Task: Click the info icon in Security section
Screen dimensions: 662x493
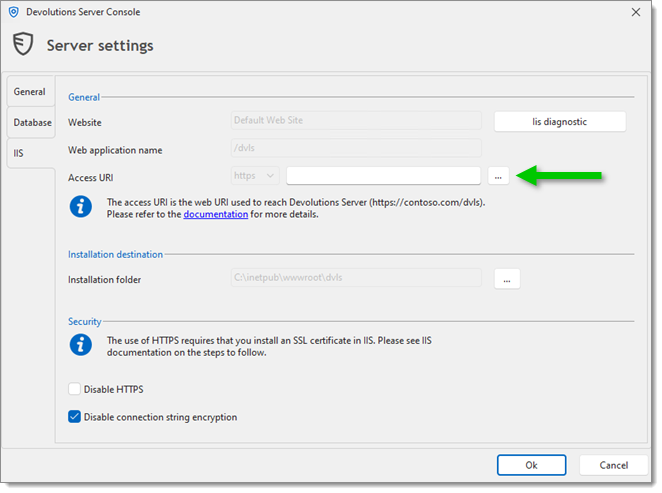Action: click(81, 345)
